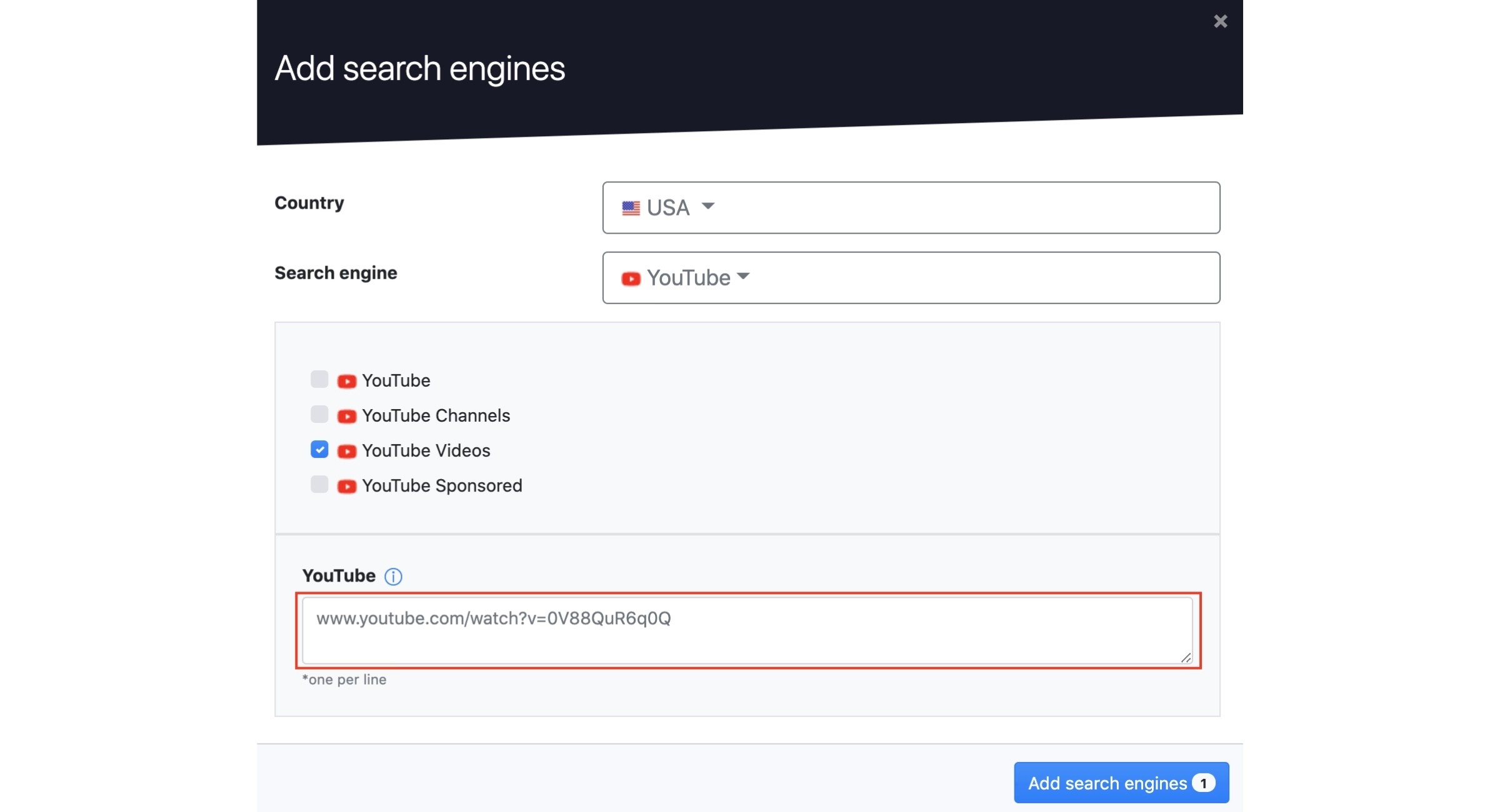1500x812 pixels.
Task: Click the Search engine field label
Action: 336,273
